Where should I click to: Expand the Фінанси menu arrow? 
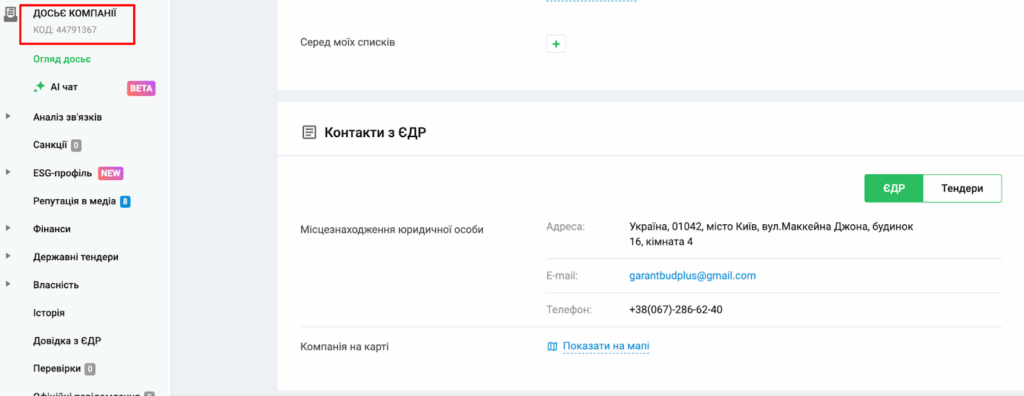click(8, 228)
